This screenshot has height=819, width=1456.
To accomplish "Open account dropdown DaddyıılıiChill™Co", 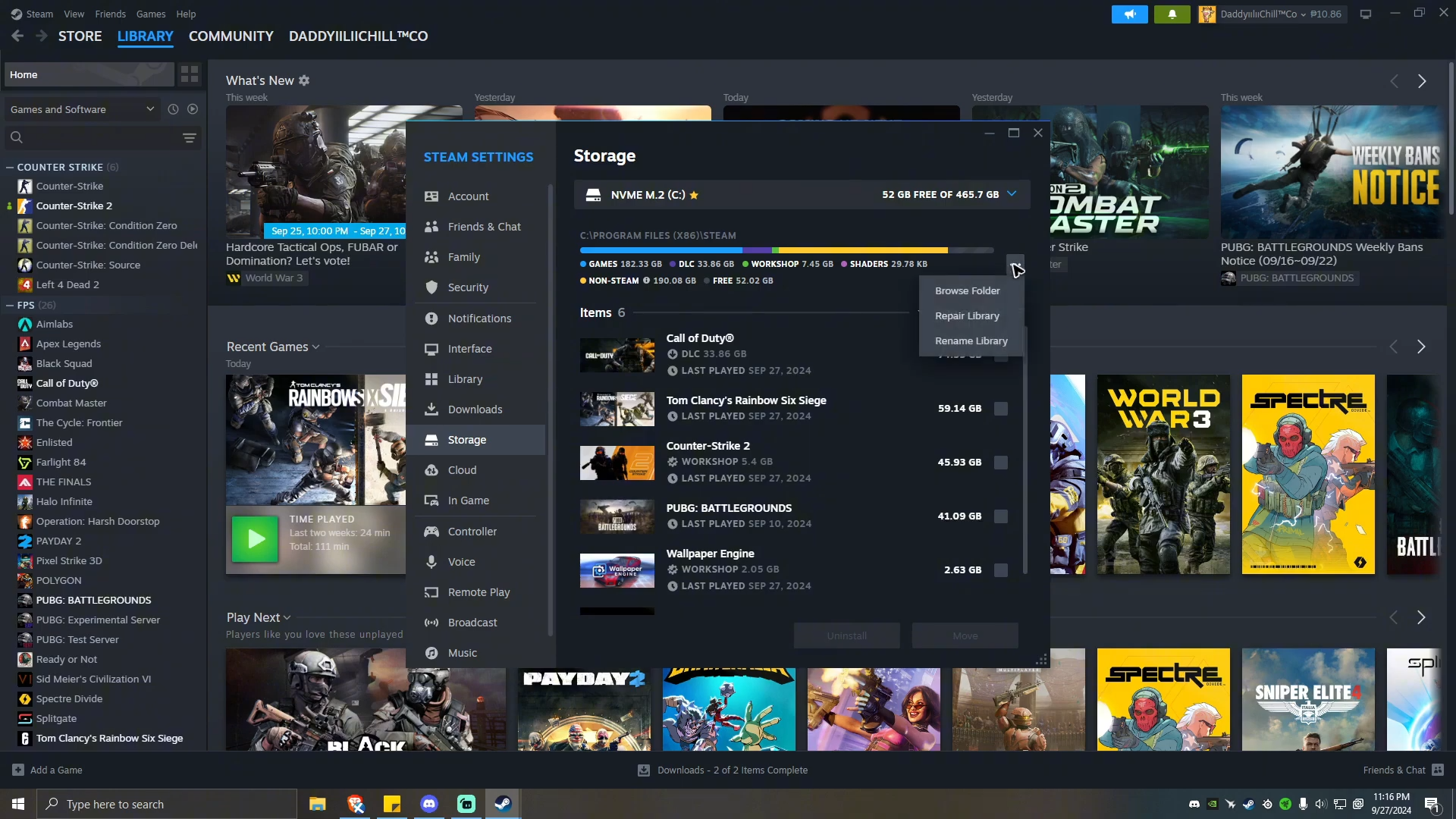I will tap(1272, 14).
